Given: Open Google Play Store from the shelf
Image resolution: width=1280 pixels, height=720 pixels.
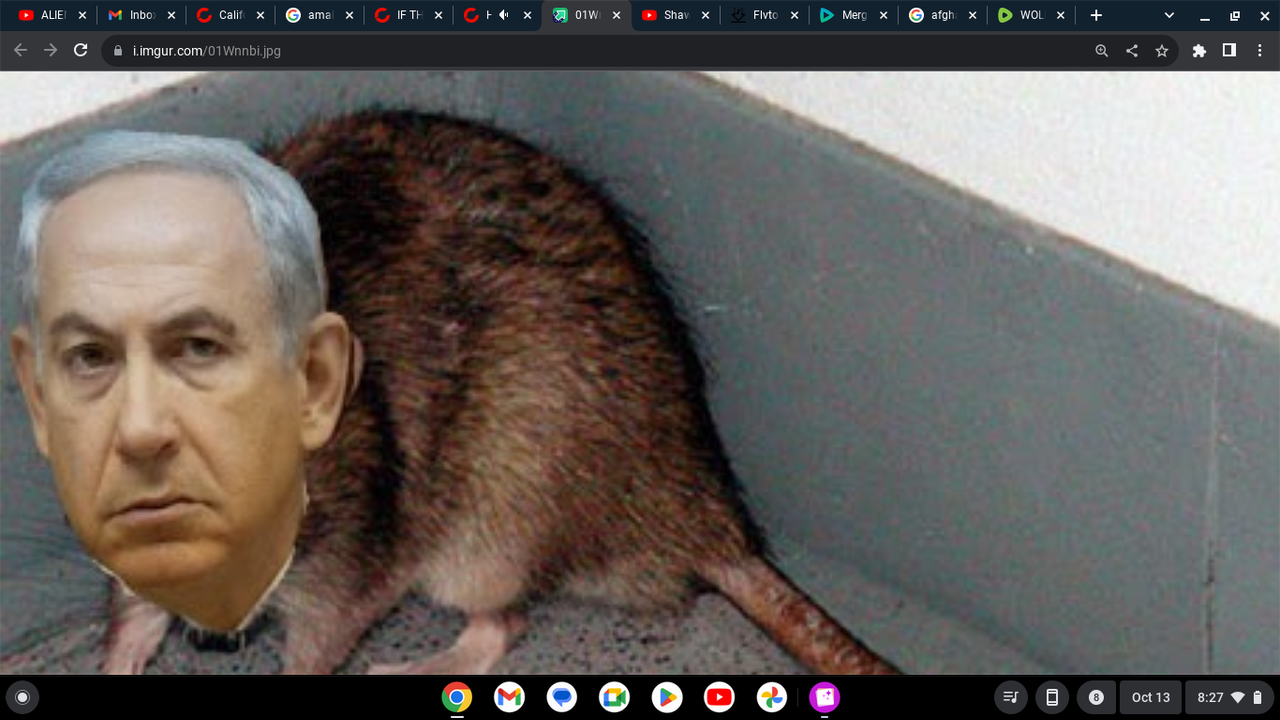Looking at the screenshot, I should [666, 697].
